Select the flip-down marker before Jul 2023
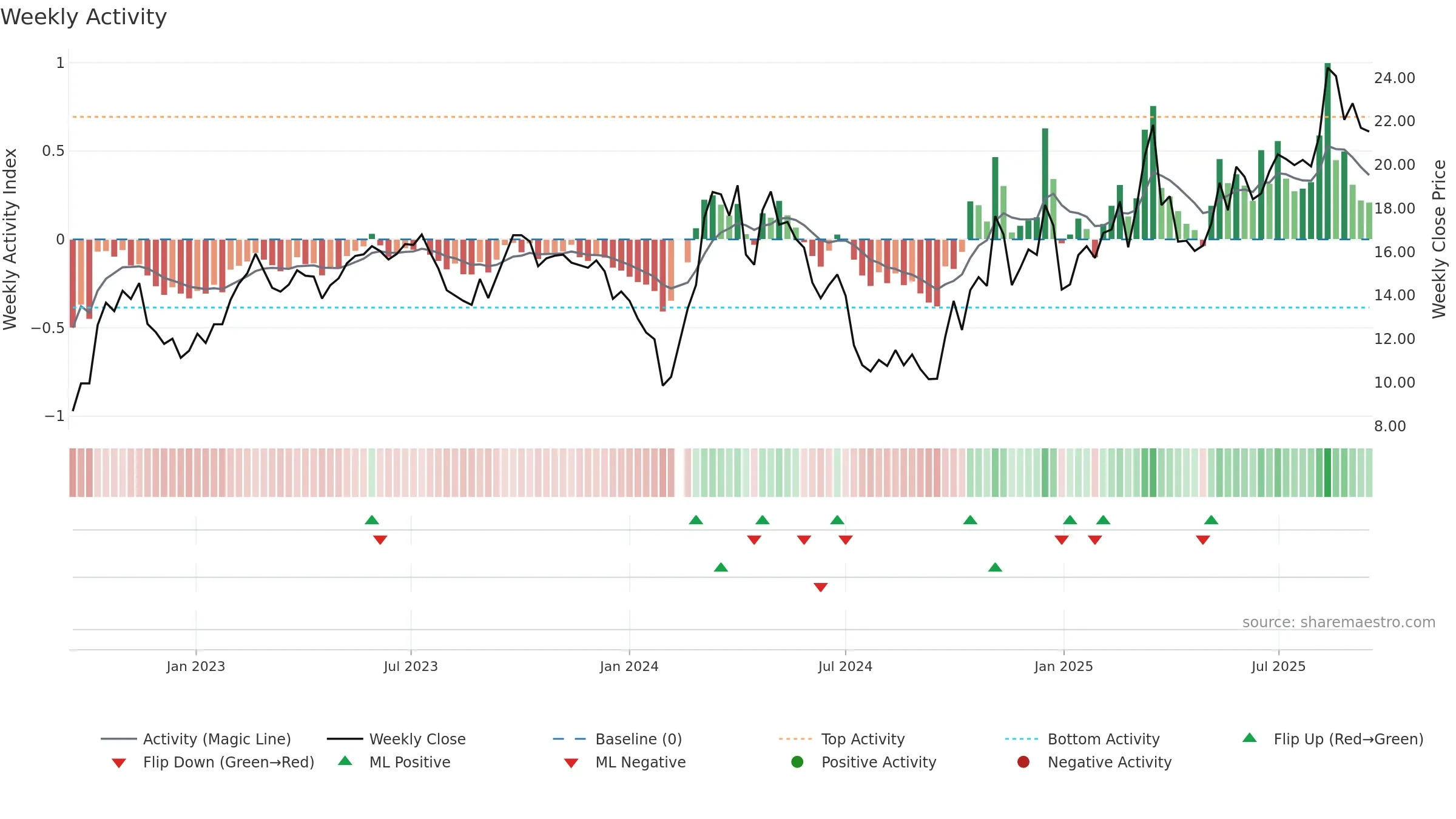The height and width of the screenshot is (819, 1456). pyautogui.click(x=380, y=540)
